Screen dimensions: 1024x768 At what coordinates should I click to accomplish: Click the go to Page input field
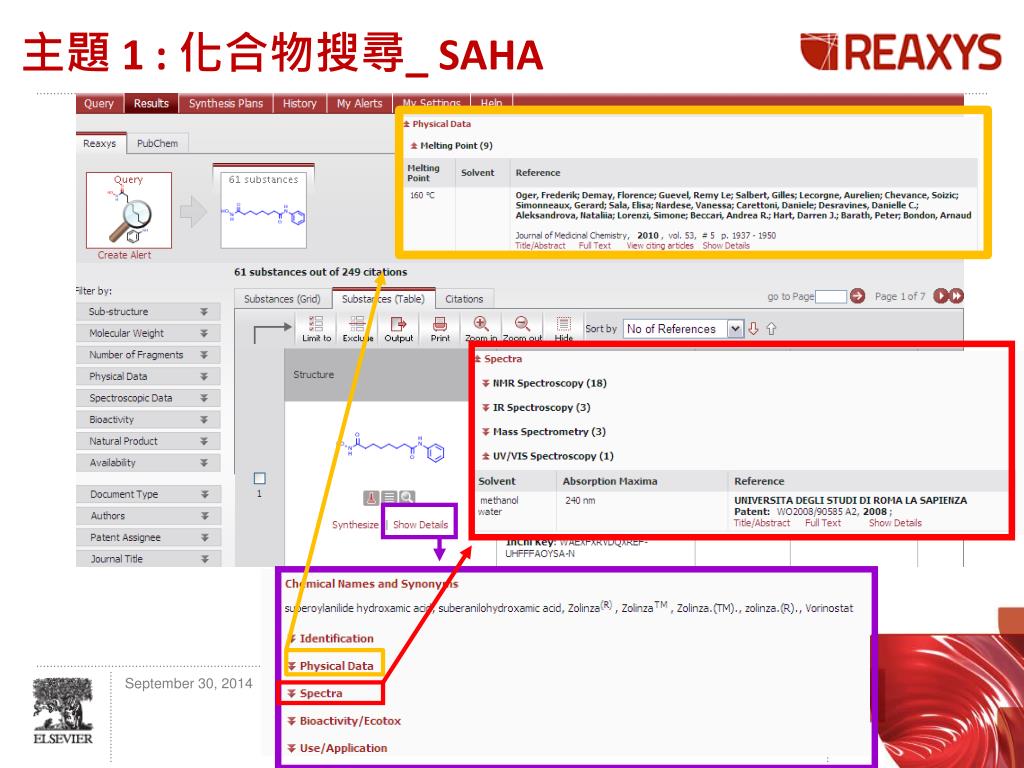coord(831,296)
